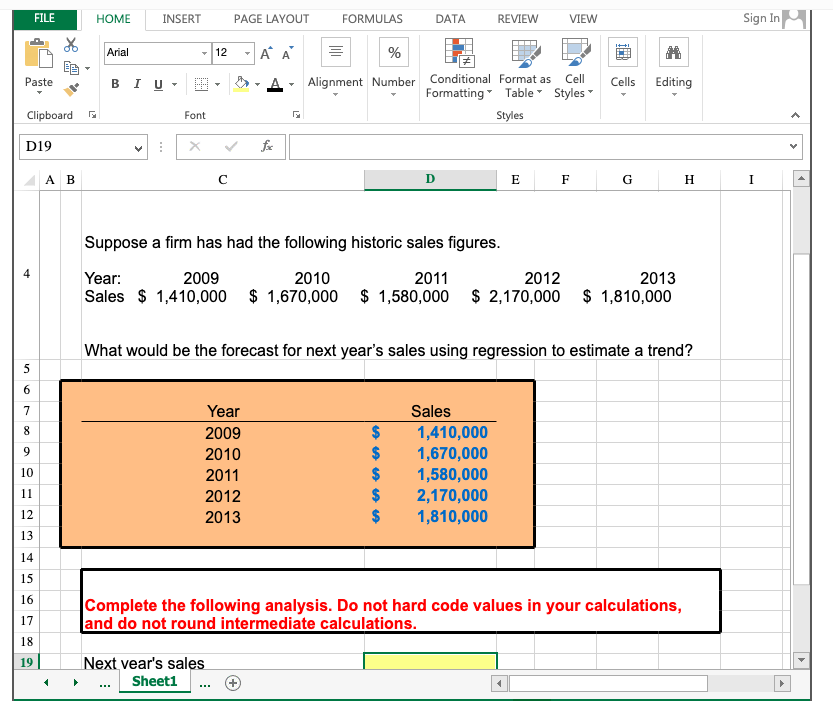Toggle underline formatting on

[159, 84]
